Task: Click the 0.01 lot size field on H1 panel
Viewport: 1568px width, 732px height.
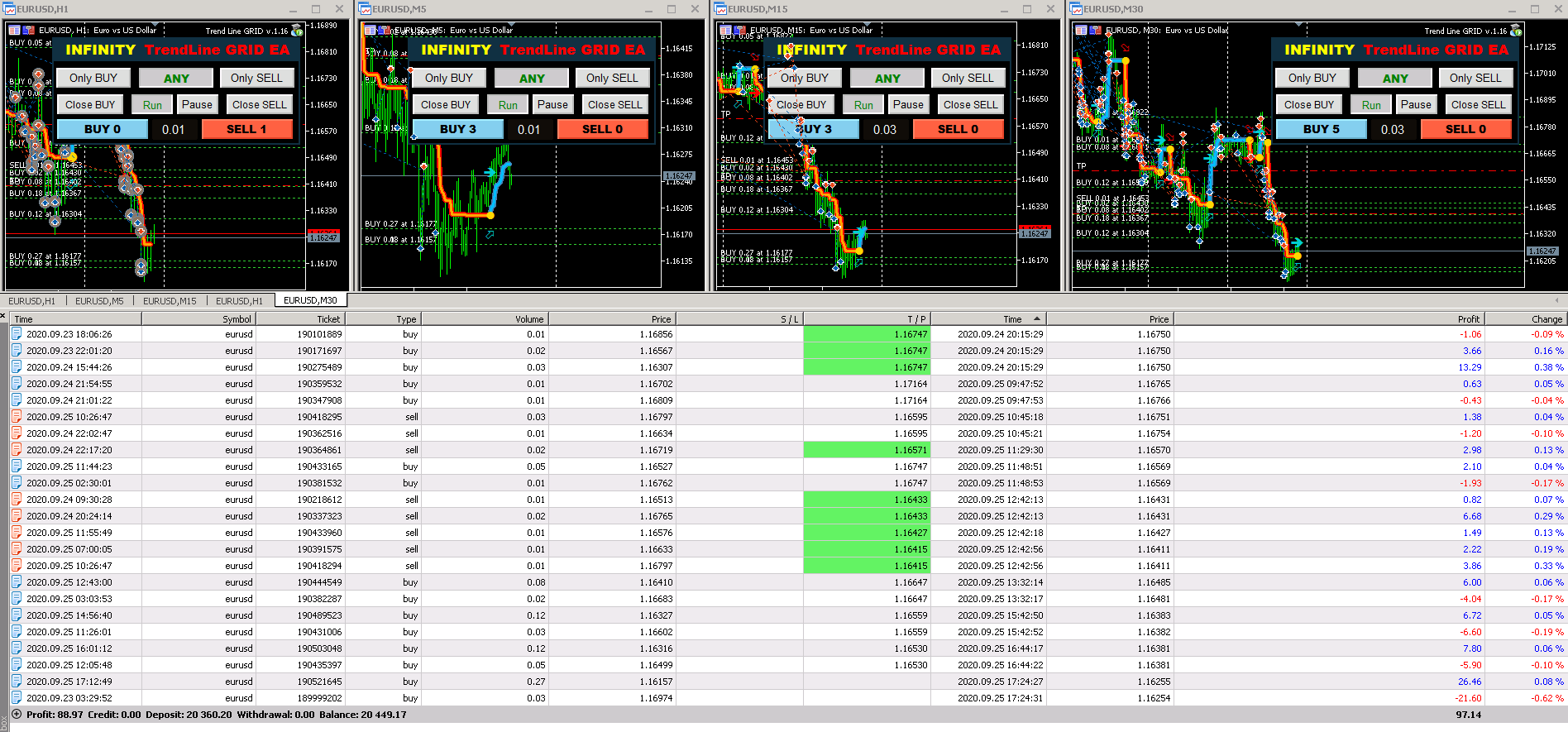Action: coord(174,129)
